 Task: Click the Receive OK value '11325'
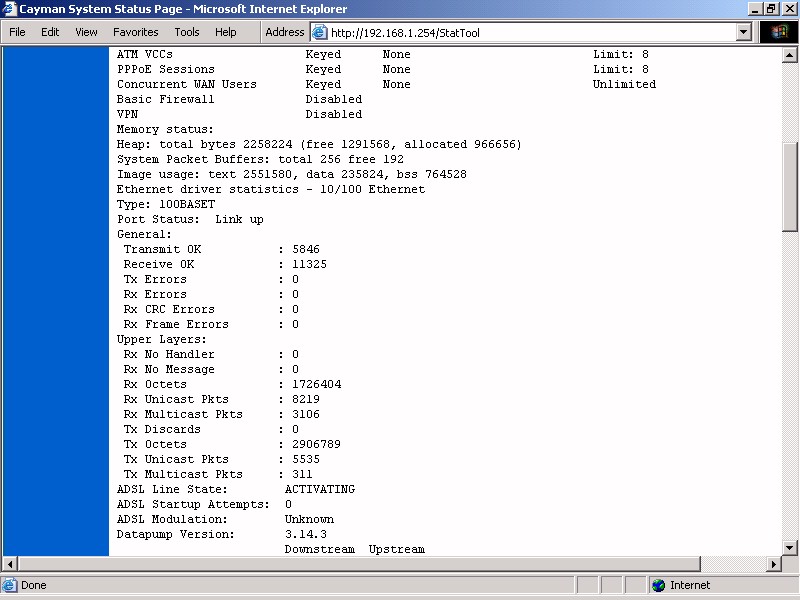click(x=309, y=264)
